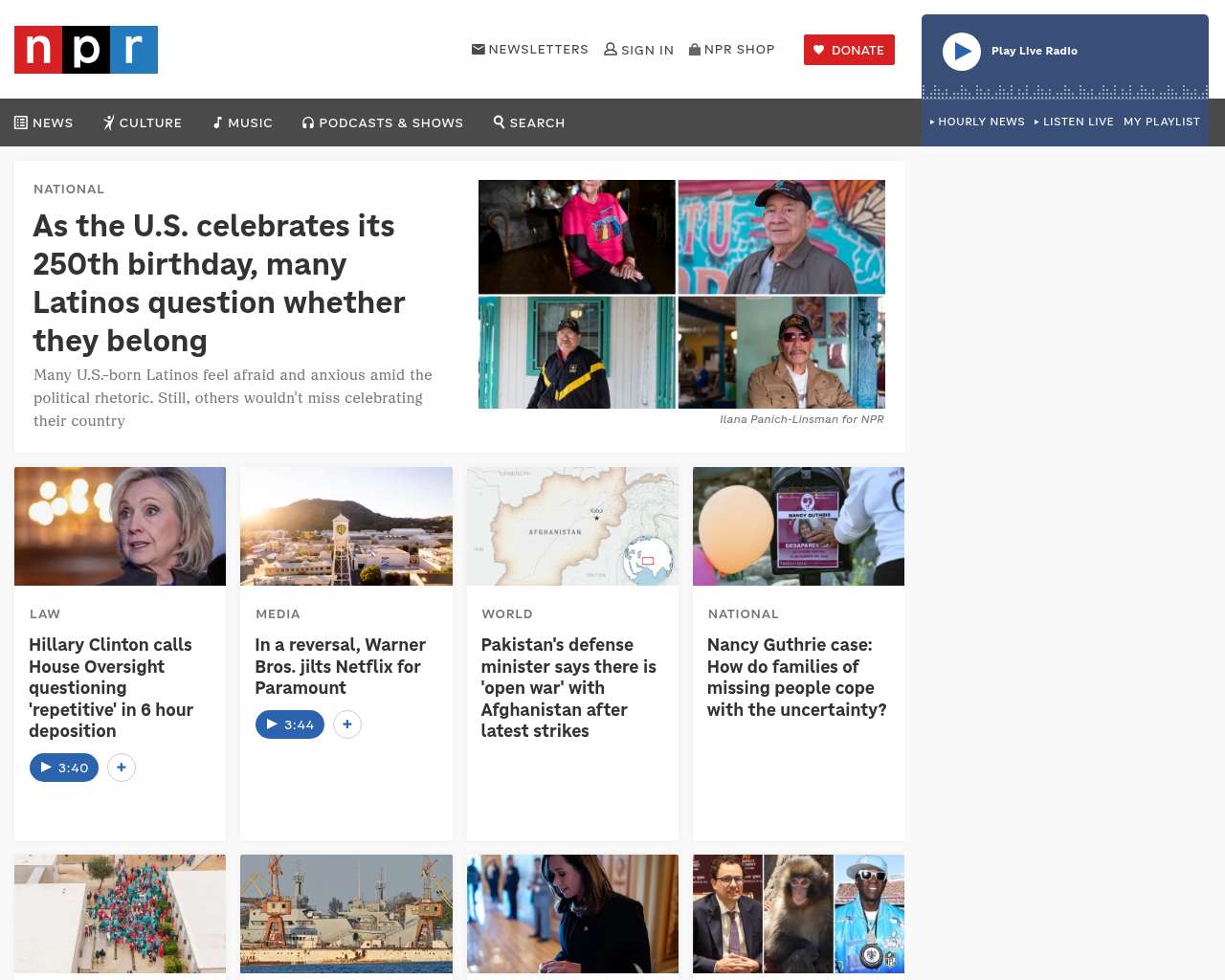Click the Ilana Panich-Linsman photo credit
Screen dimensions: 1225x980
pyautogui.click(x=802, y=419)
